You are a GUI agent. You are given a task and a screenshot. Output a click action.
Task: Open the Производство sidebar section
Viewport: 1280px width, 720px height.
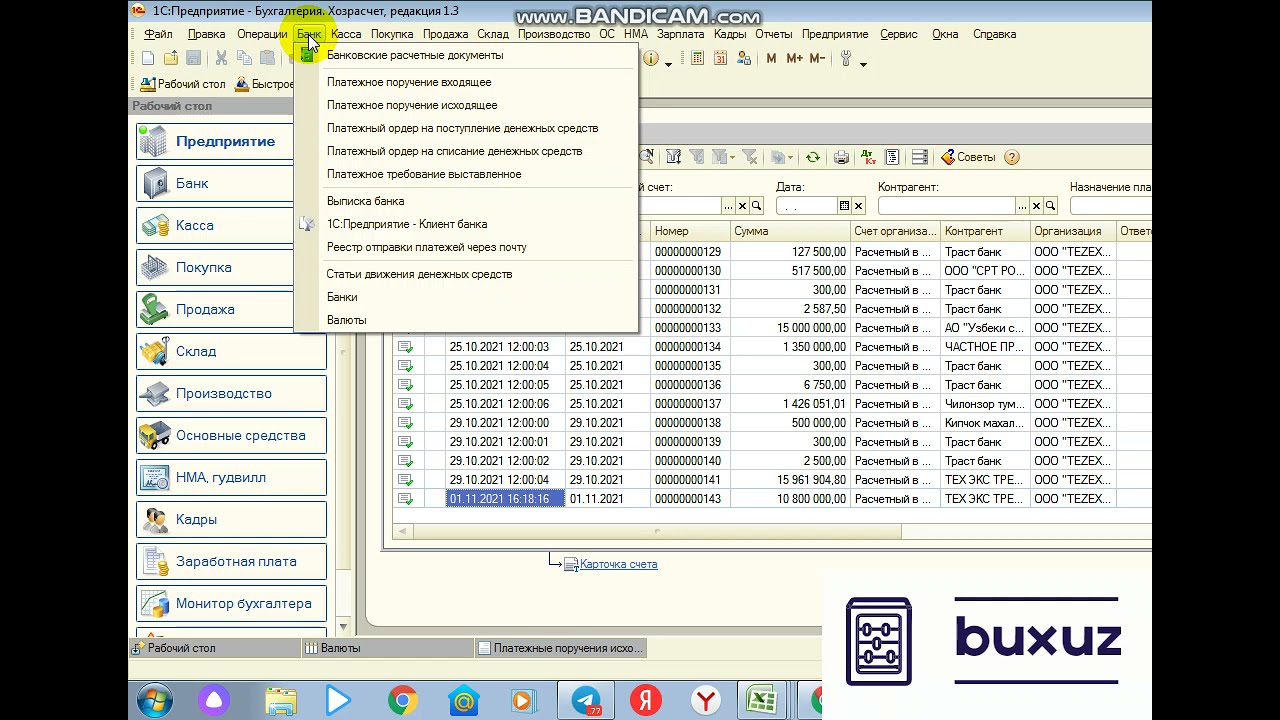point(231,393)
